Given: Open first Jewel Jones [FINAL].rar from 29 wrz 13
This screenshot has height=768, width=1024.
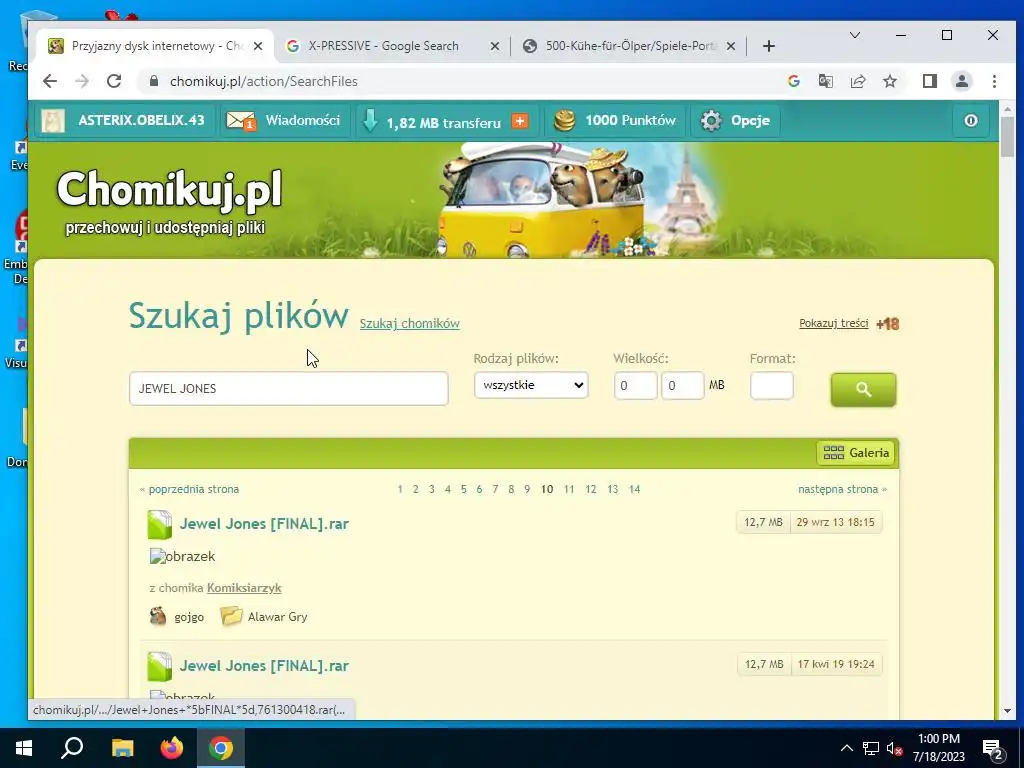Looking at the screenshot, I should point(264,524).
